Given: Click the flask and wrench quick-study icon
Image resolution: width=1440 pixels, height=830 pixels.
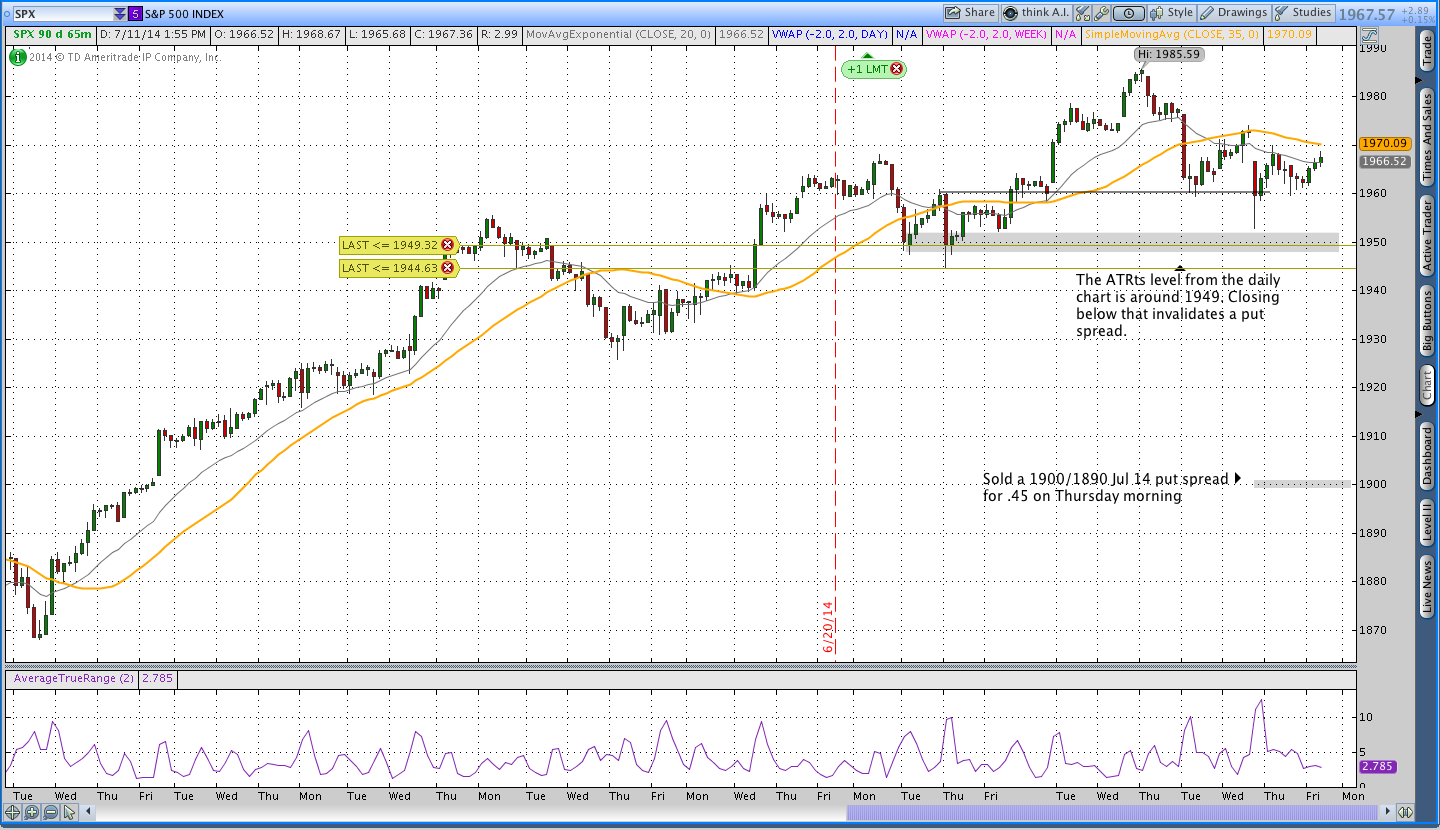Looking at the screenshot, I should point(1082,13).
